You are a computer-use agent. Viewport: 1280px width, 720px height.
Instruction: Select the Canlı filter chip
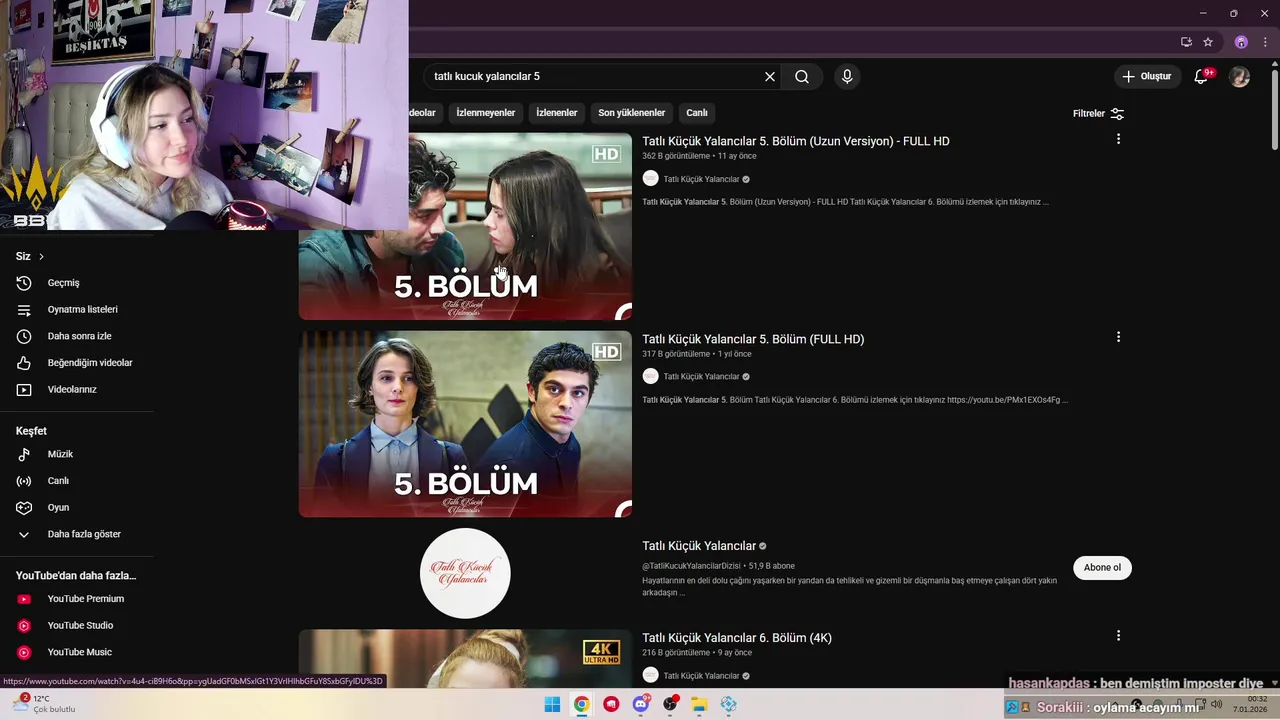click(697, 113)
